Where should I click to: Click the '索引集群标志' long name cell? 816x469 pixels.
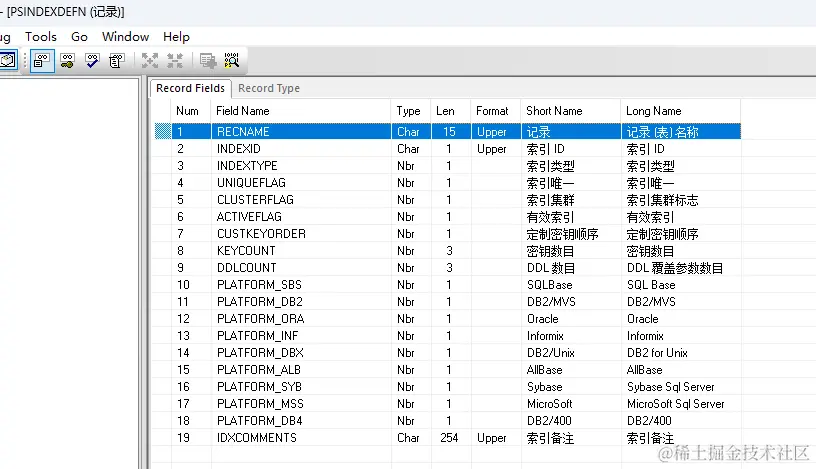662,200
